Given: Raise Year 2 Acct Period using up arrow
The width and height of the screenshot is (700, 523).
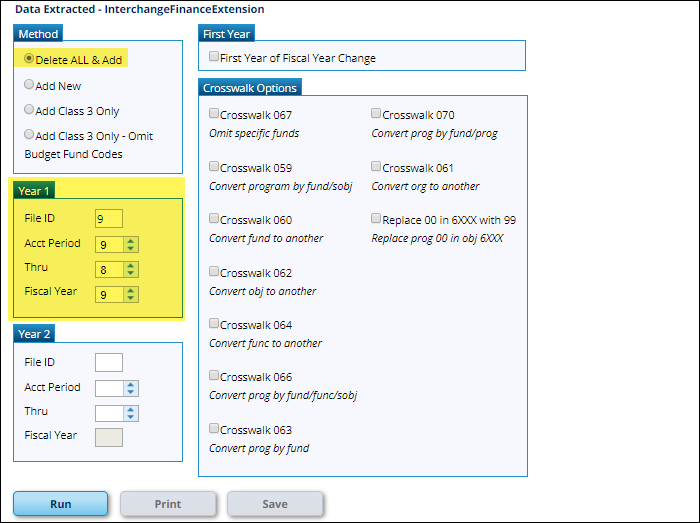Looking at the screenshot, I should [x=131, y=384].
